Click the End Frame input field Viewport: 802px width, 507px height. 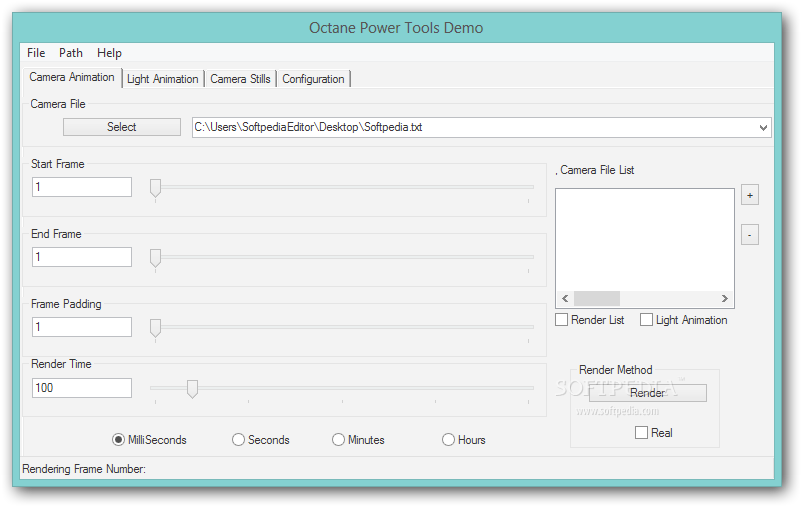tap(82, 257)
